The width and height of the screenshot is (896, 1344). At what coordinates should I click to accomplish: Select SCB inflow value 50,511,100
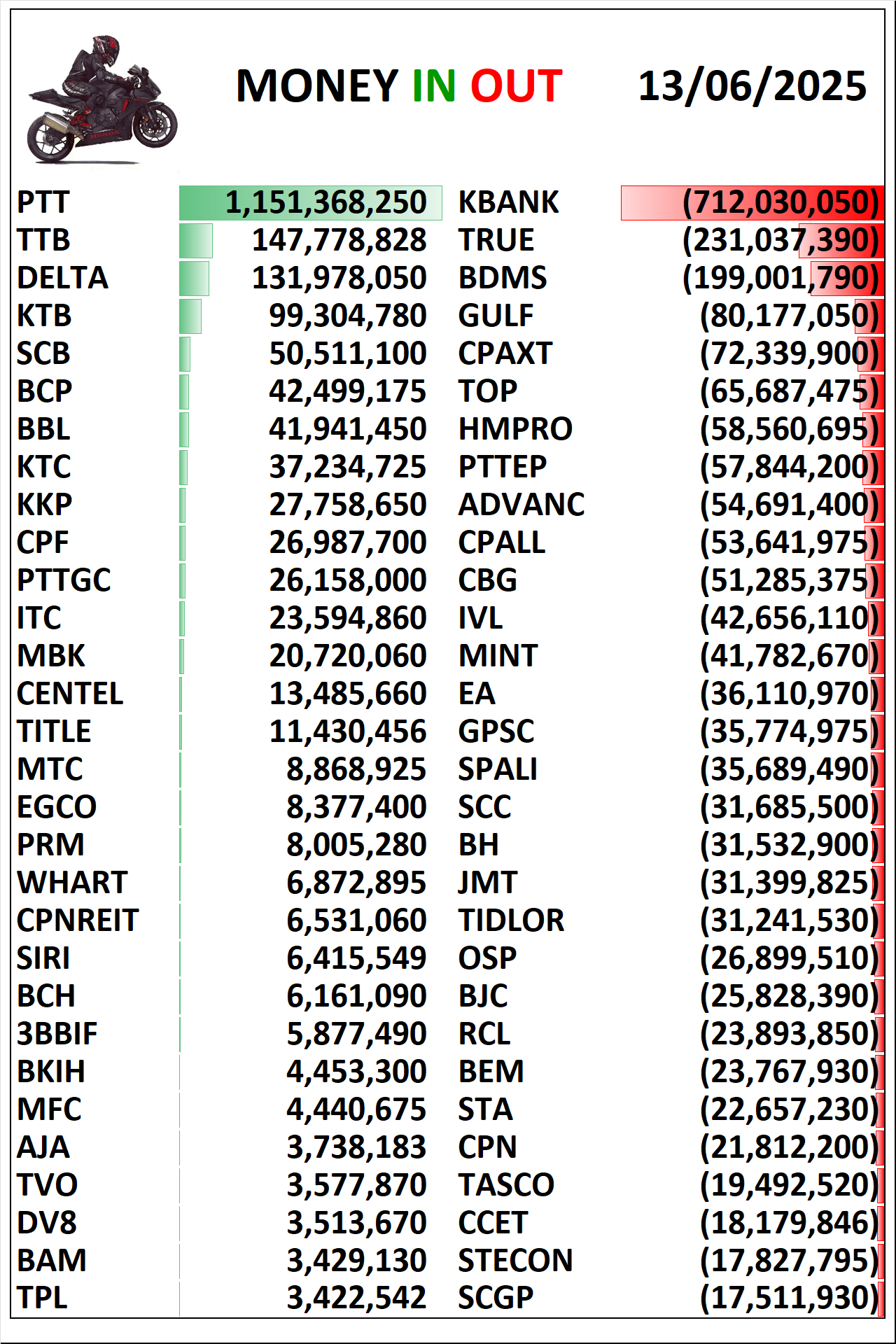[348, 353]
